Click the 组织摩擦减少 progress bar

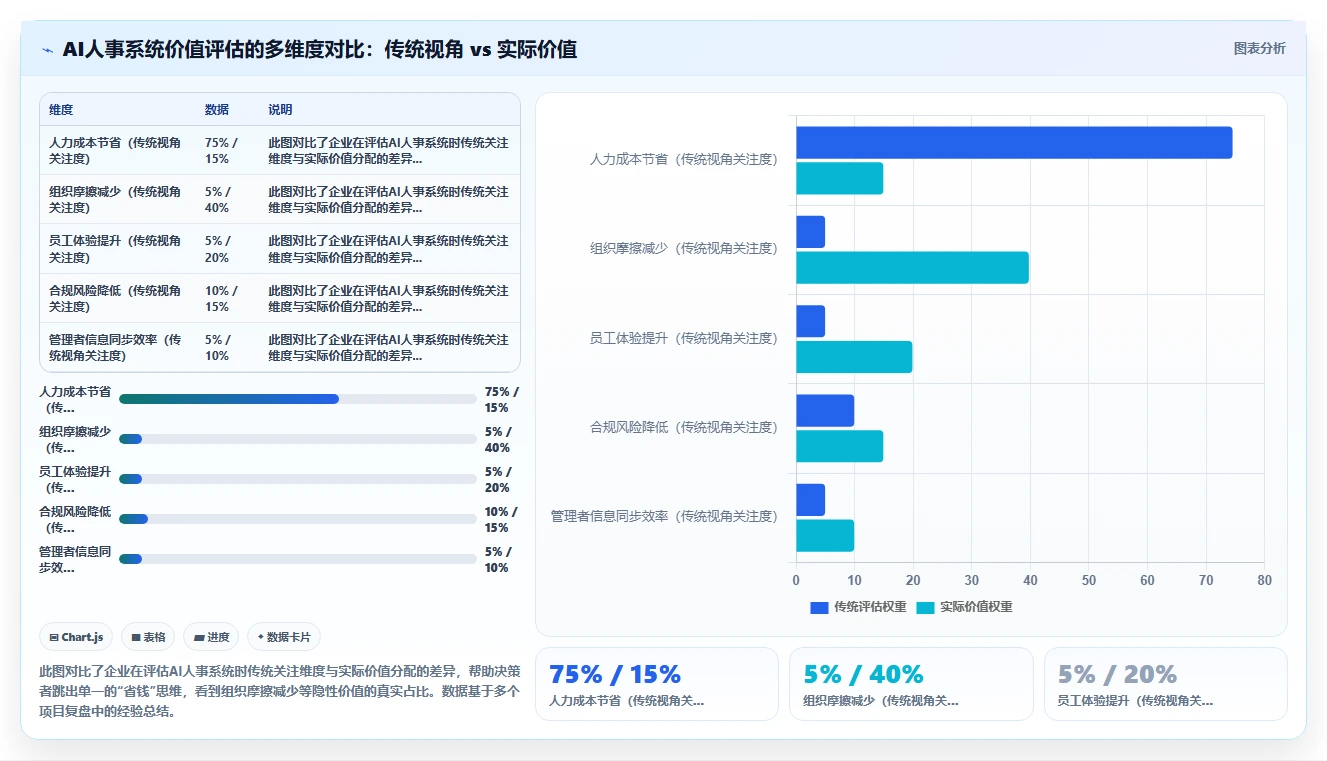coord(298,439)
